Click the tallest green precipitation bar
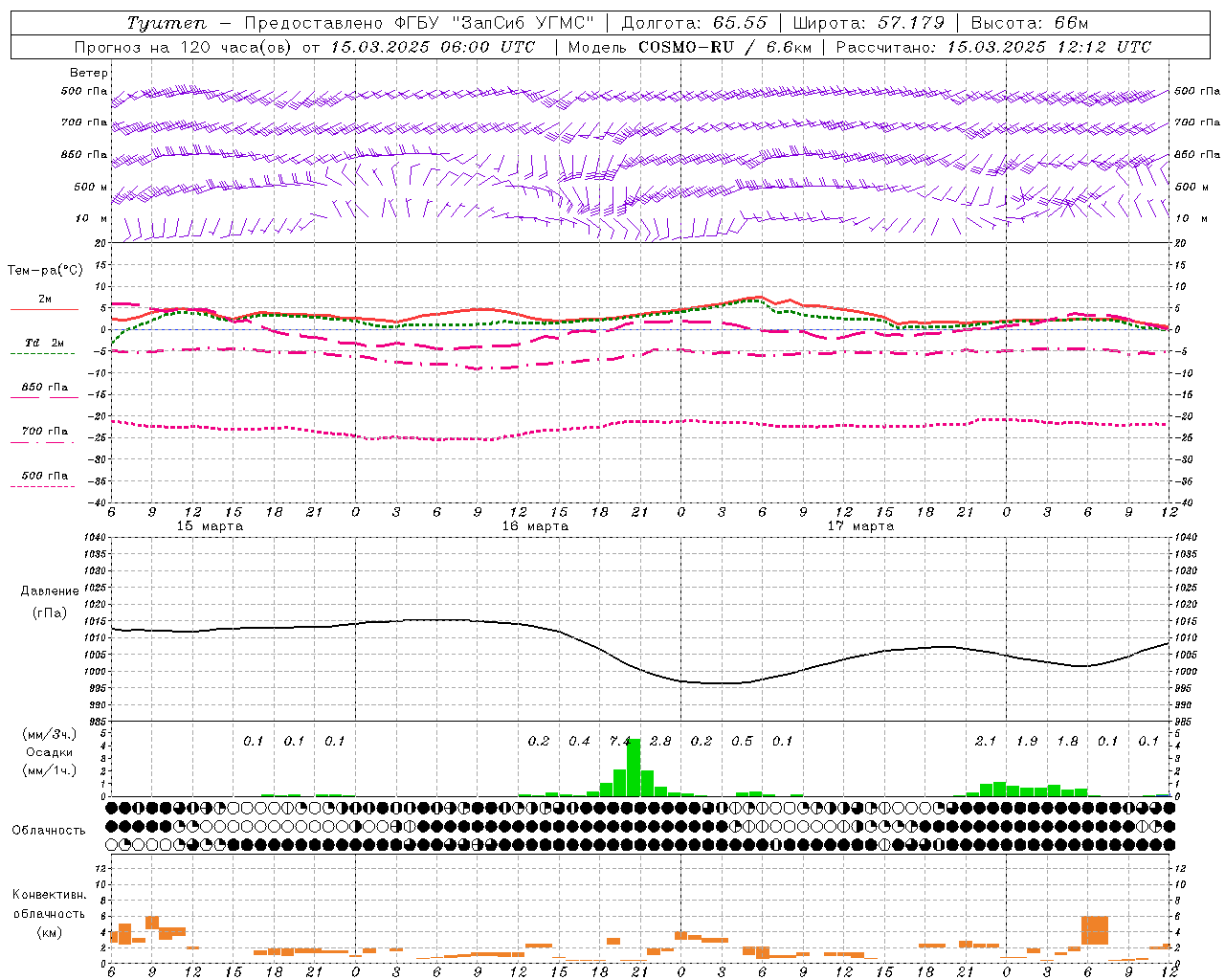 [x=634, y=768]
